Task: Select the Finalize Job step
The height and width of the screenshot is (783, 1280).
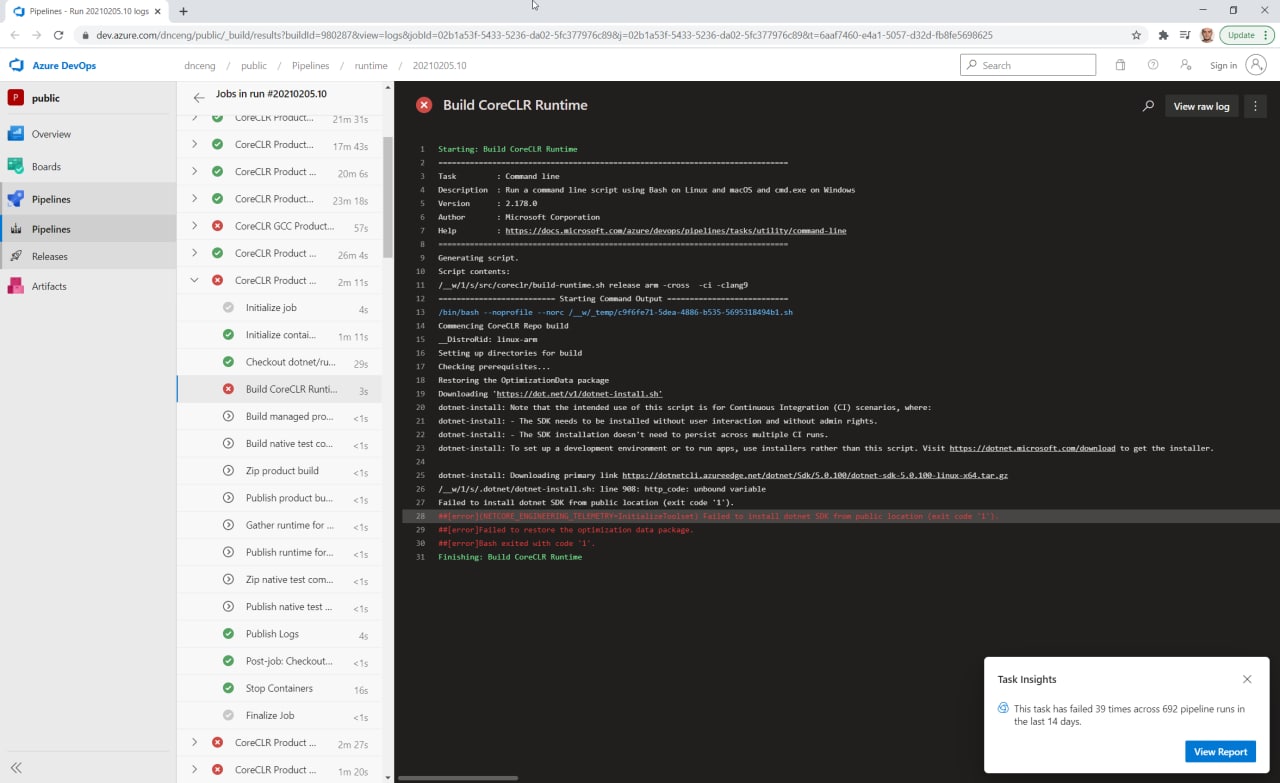Action: pyautogui.click(x=279, y=715)
